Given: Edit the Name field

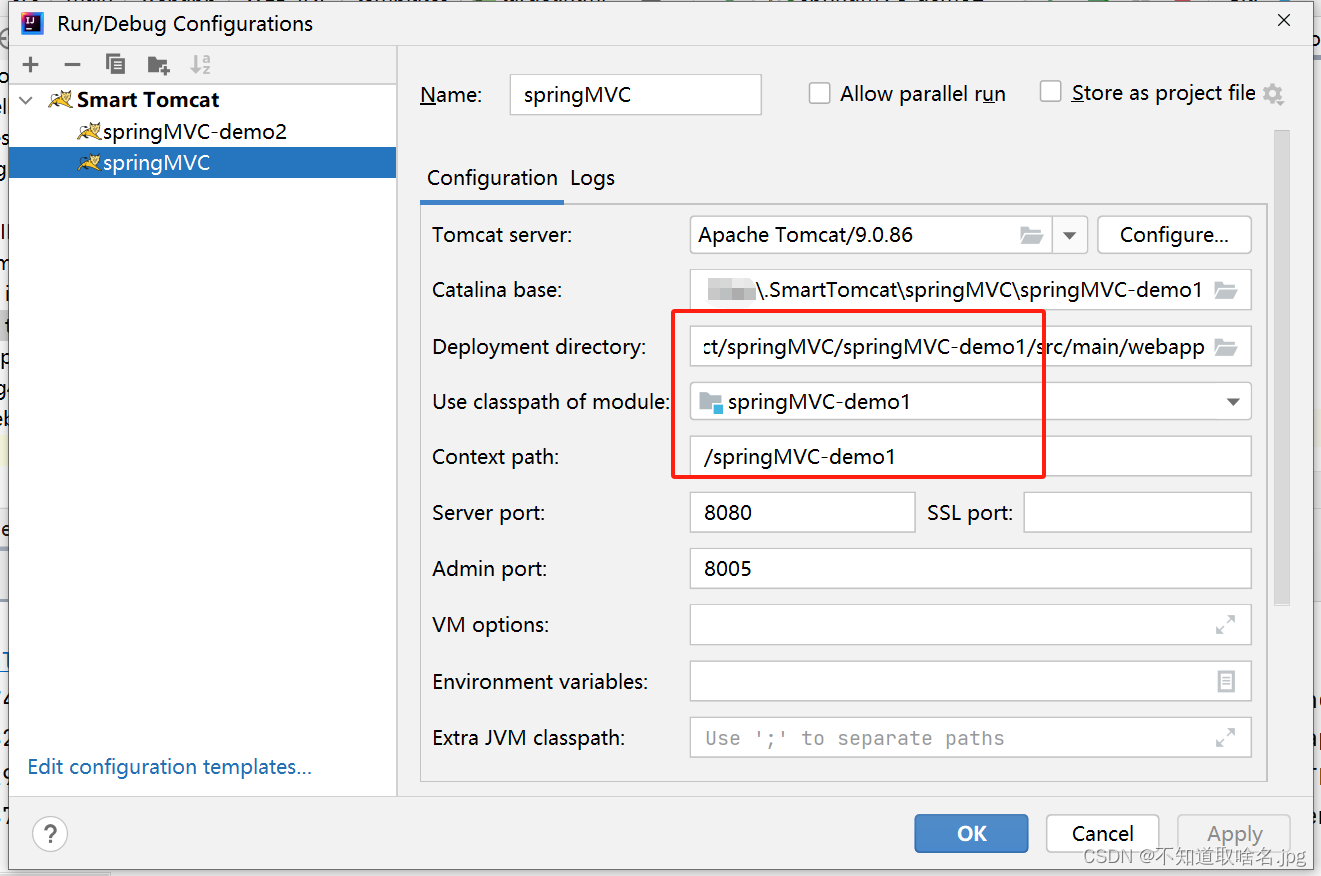Looking at the screenshot, I should (635, 95).
